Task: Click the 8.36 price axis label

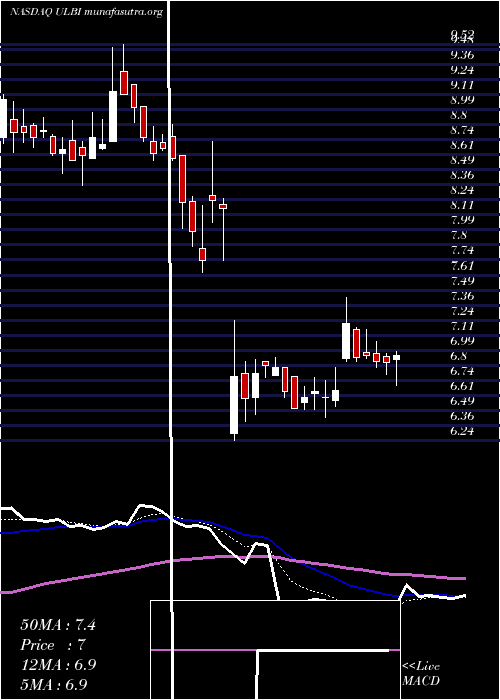Action: point(462,175)
